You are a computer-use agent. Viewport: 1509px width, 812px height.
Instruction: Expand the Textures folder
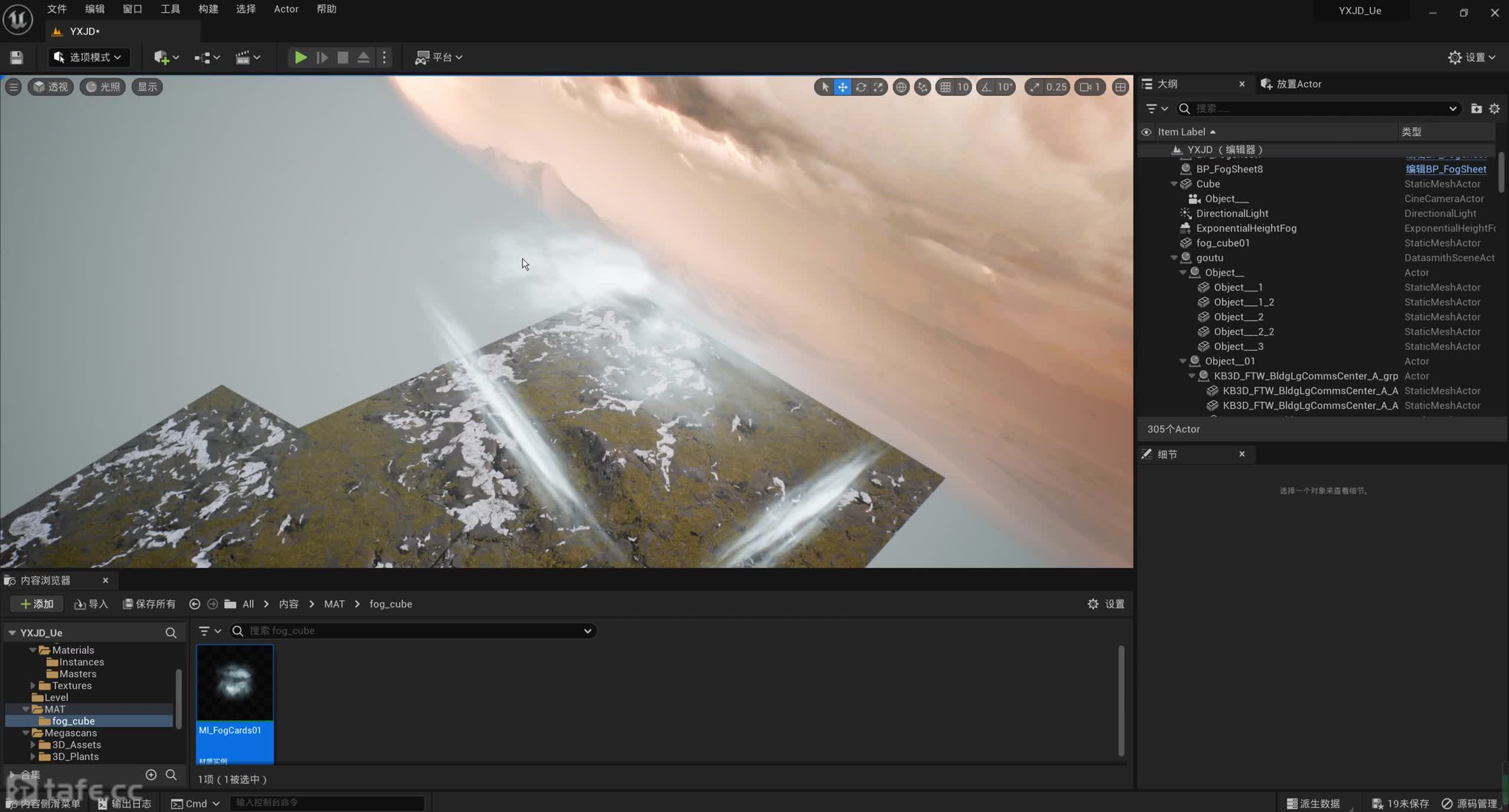tap(33, 686)
